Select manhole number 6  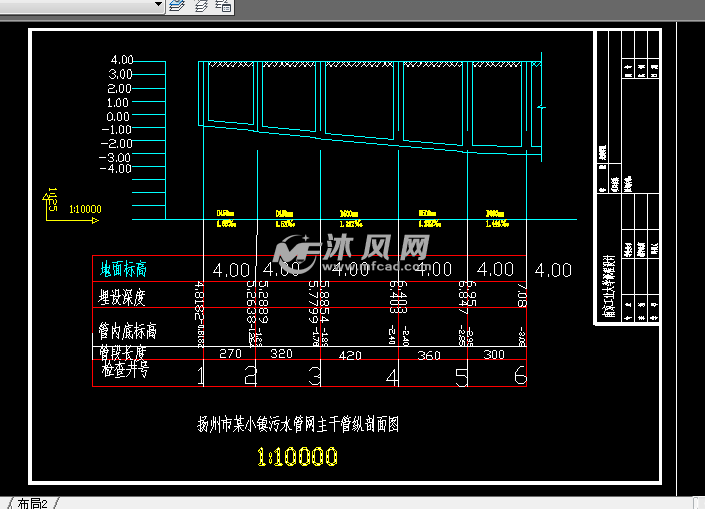pos(520,375)
